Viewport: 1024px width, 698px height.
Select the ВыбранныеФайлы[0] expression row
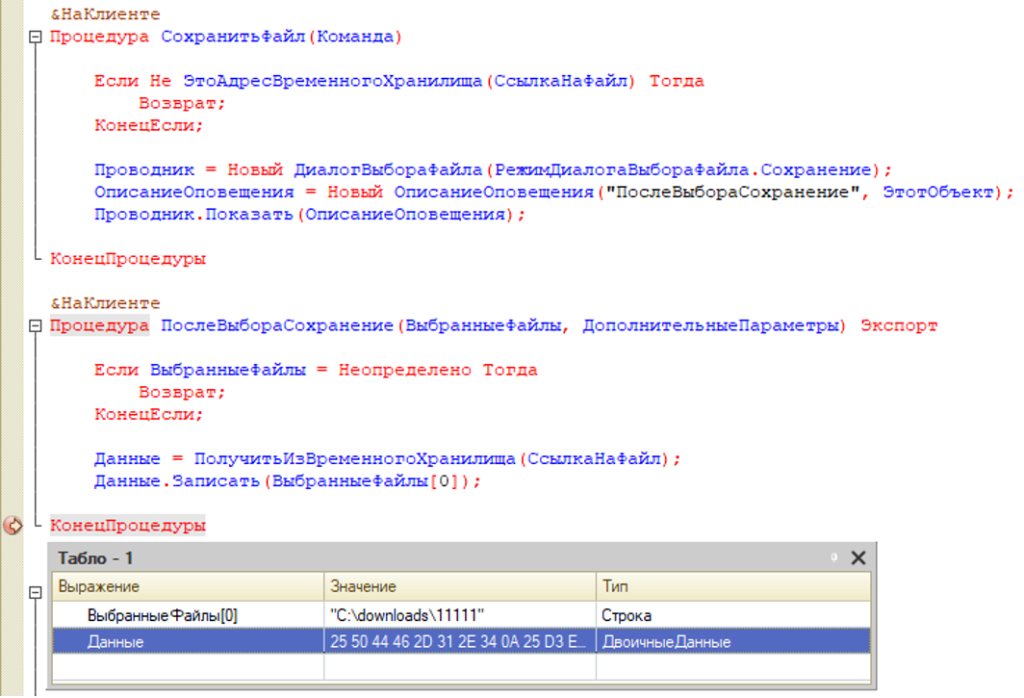tap(162, 615)
